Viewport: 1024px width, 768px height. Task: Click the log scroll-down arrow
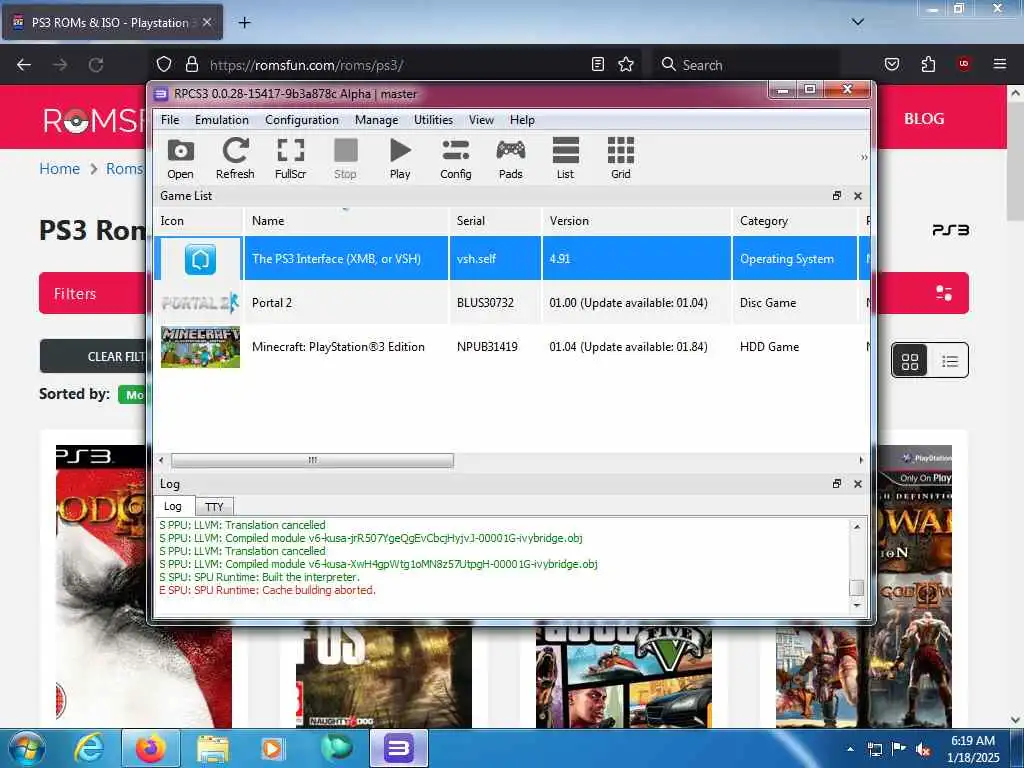[x=857, y=605]
